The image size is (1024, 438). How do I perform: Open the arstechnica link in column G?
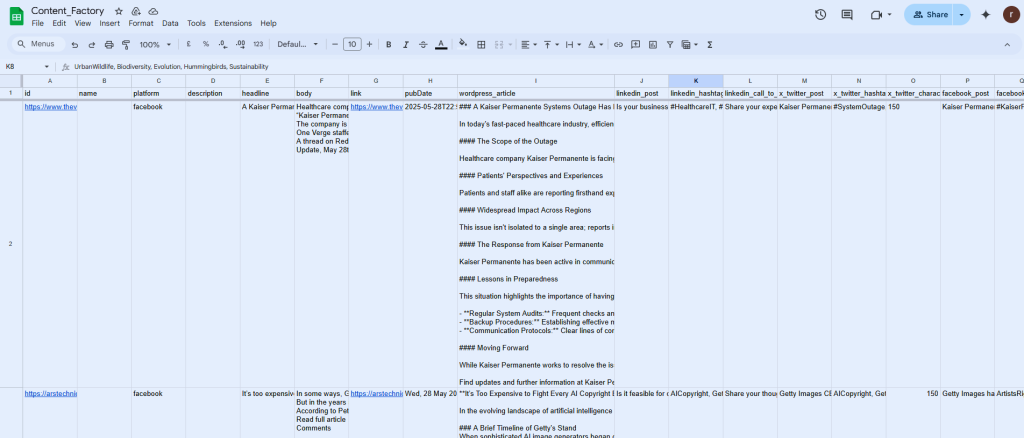376,394
